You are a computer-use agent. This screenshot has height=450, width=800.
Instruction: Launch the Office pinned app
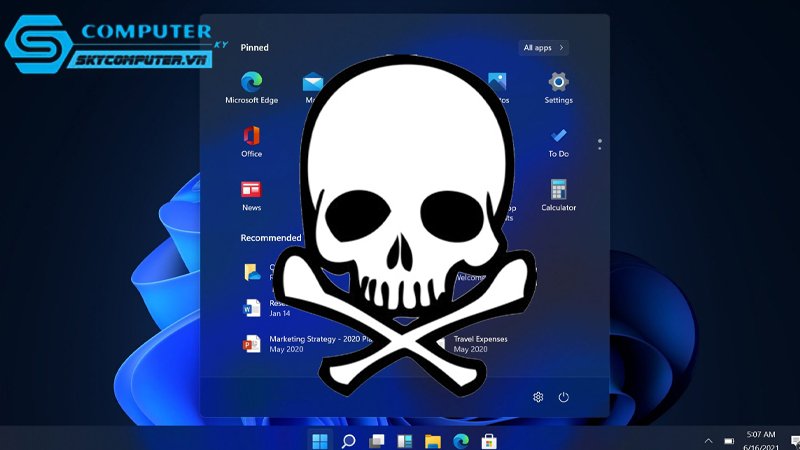pyautogui.click(x=252, y=141)
